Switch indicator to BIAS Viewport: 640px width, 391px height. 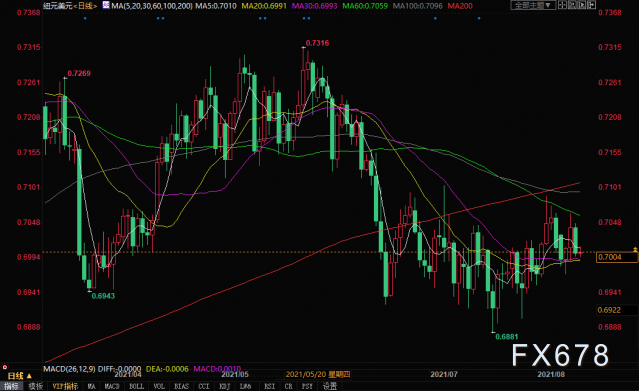coord(182,386)
